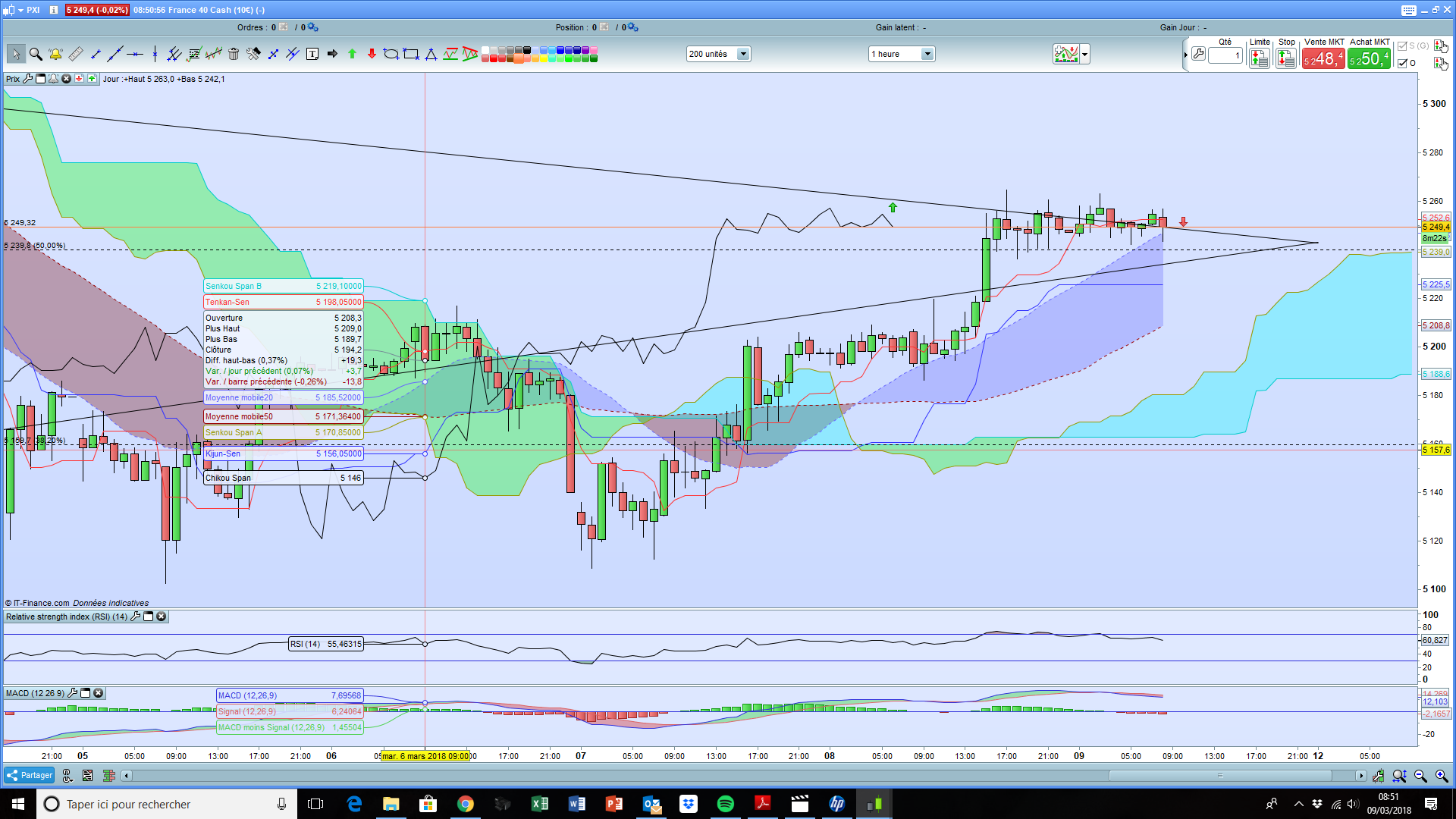Open order settings wrench next to Qté
The width and height of the screenshot is (1456, 819).
click(x=1198, y=54)
